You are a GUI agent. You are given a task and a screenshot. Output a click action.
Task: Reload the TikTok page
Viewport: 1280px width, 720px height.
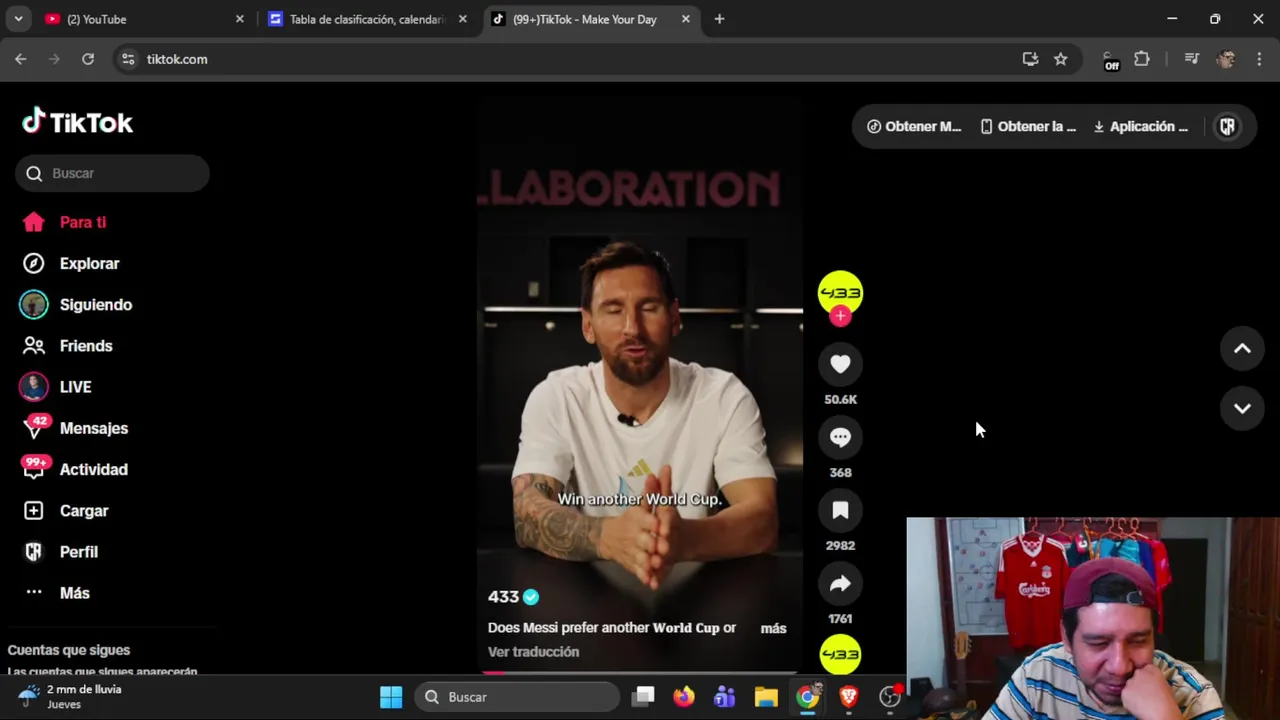(88, 59)
